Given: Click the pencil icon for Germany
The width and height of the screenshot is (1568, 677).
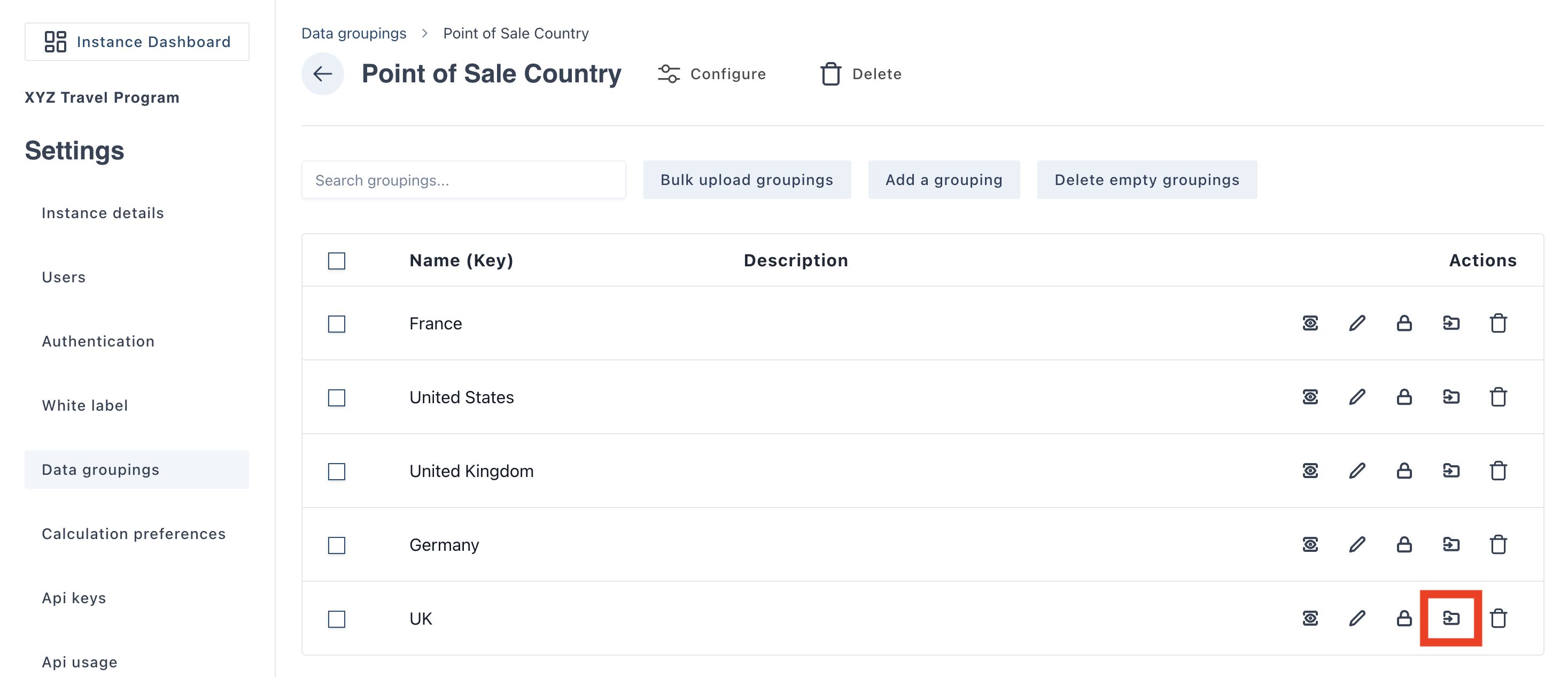Looking at the screenshot, I should 1357,544.
